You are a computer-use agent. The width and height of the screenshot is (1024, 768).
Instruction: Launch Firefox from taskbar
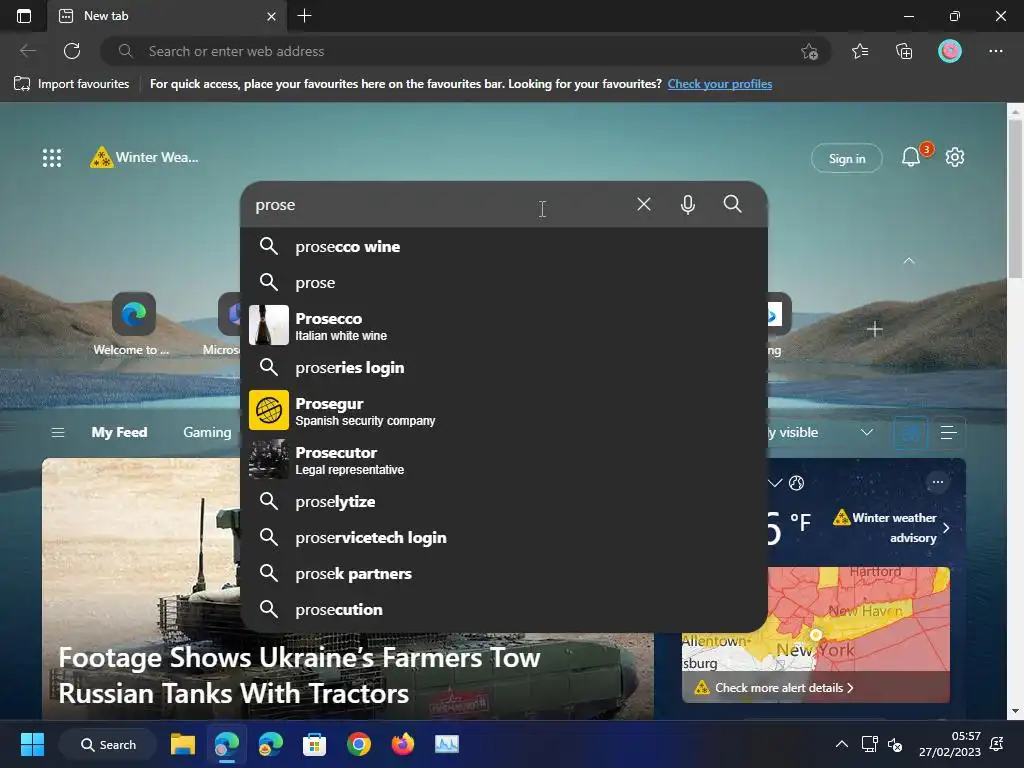coord(402,744)
